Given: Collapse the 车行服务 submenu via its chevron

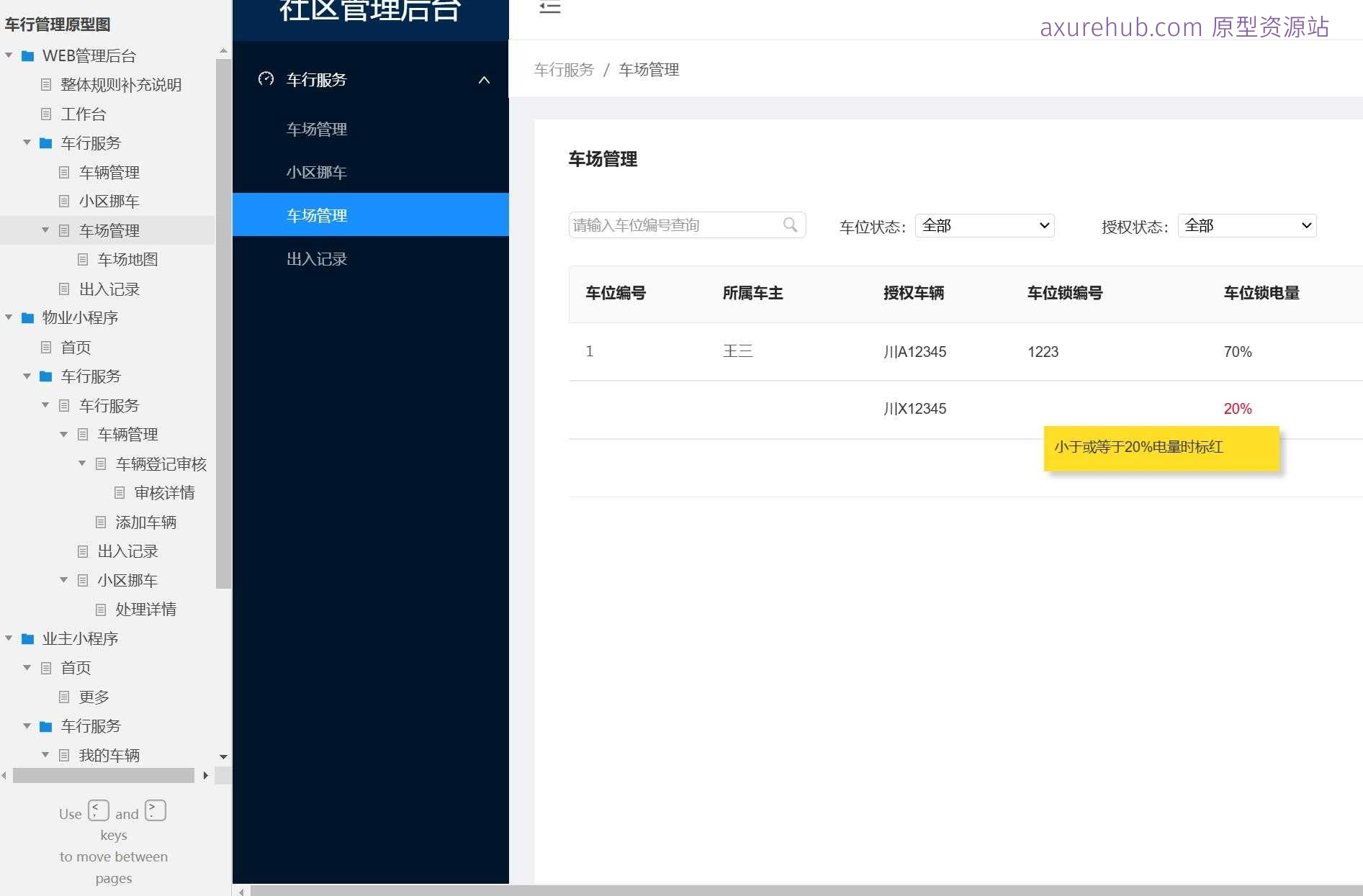Looking at the screenshot, I should [483, 81].
